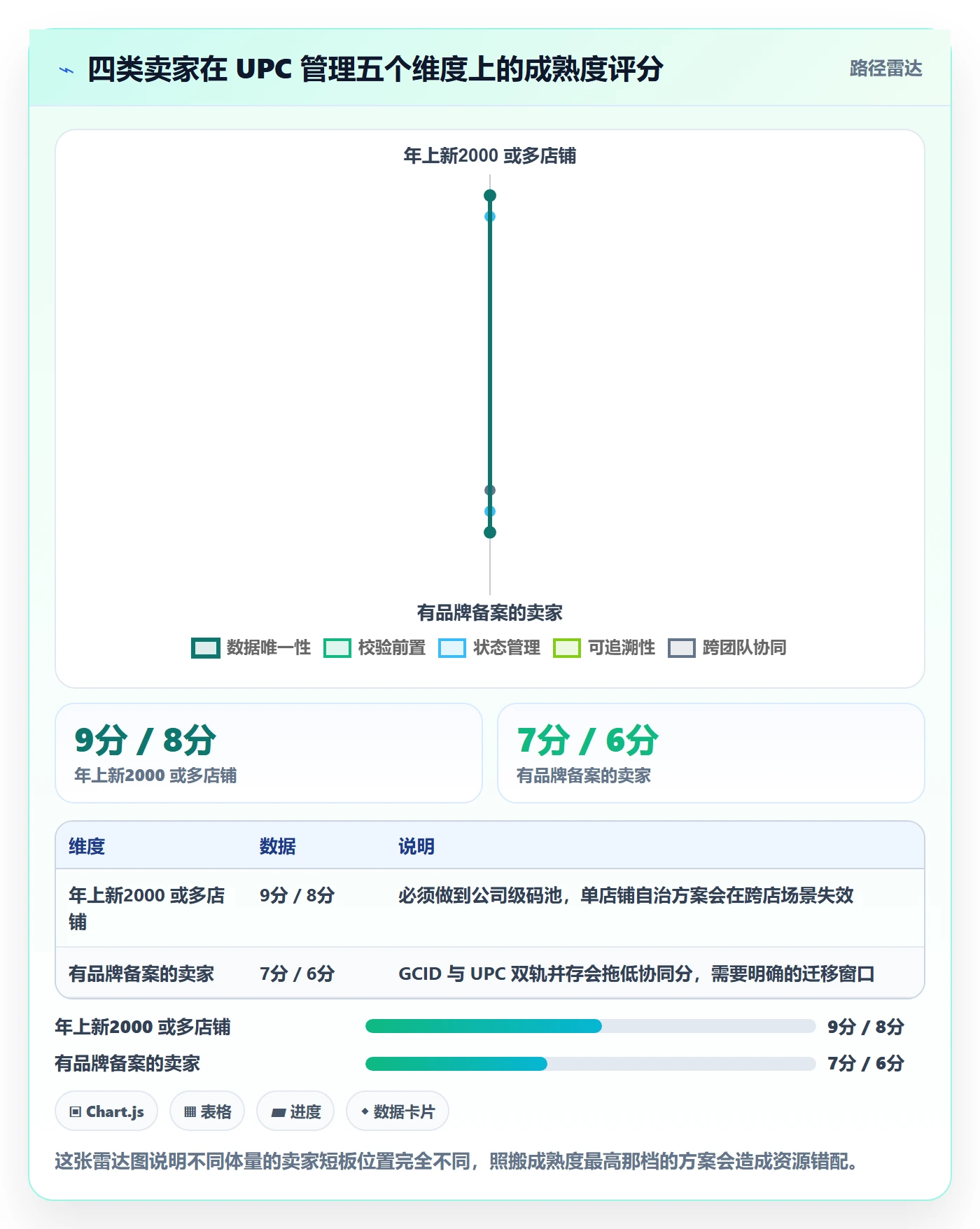The height and width of the screenshot is (1229, 980).
Task: Click progress value 7分 / 6分
Action: [866, 1064]
